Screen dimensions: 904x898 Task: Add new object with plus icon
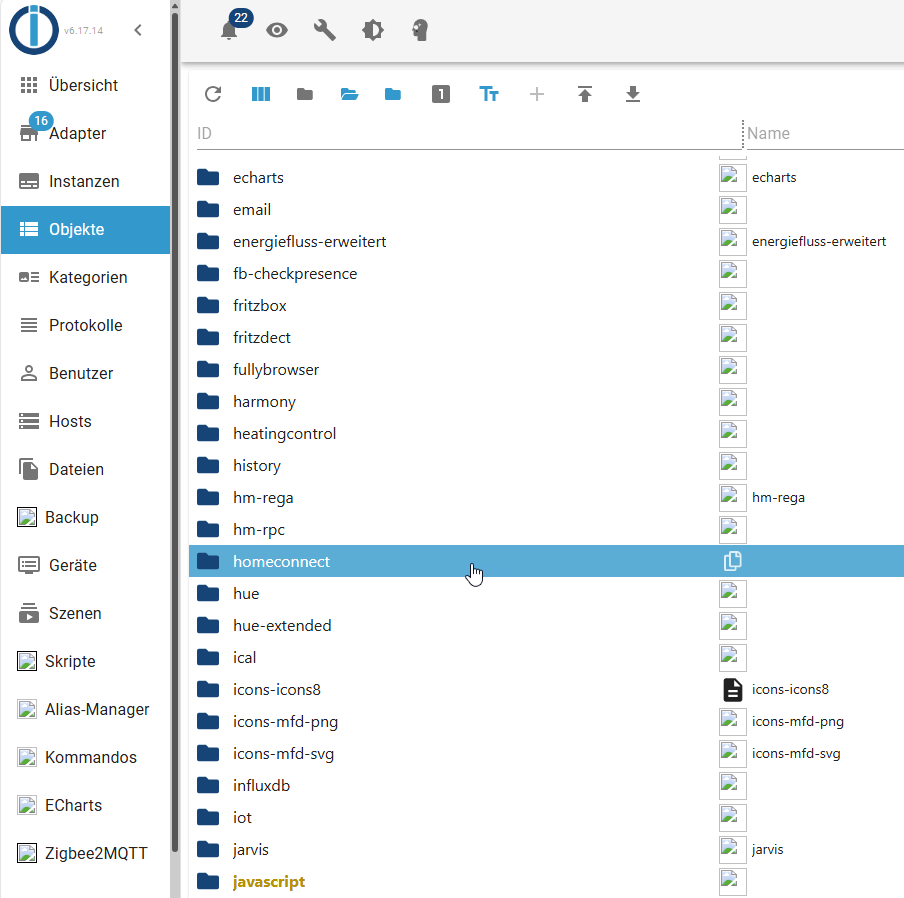[x=537, y=94]
